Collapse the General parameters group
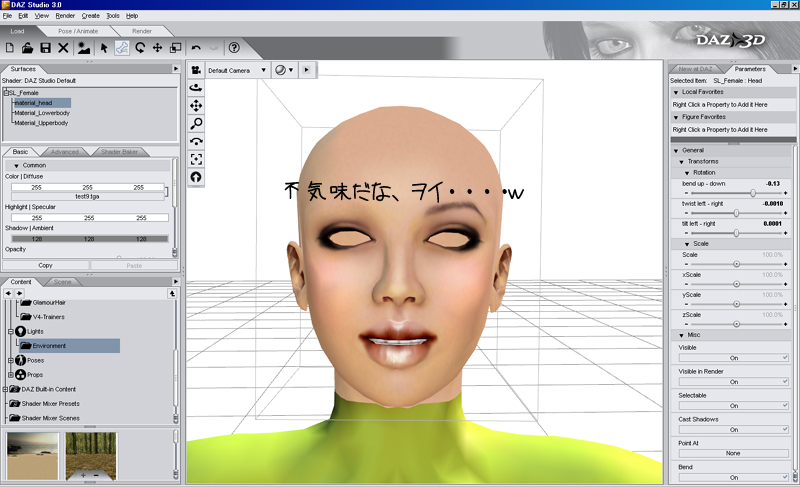The image size is (800, 487). tap(676, 151)
